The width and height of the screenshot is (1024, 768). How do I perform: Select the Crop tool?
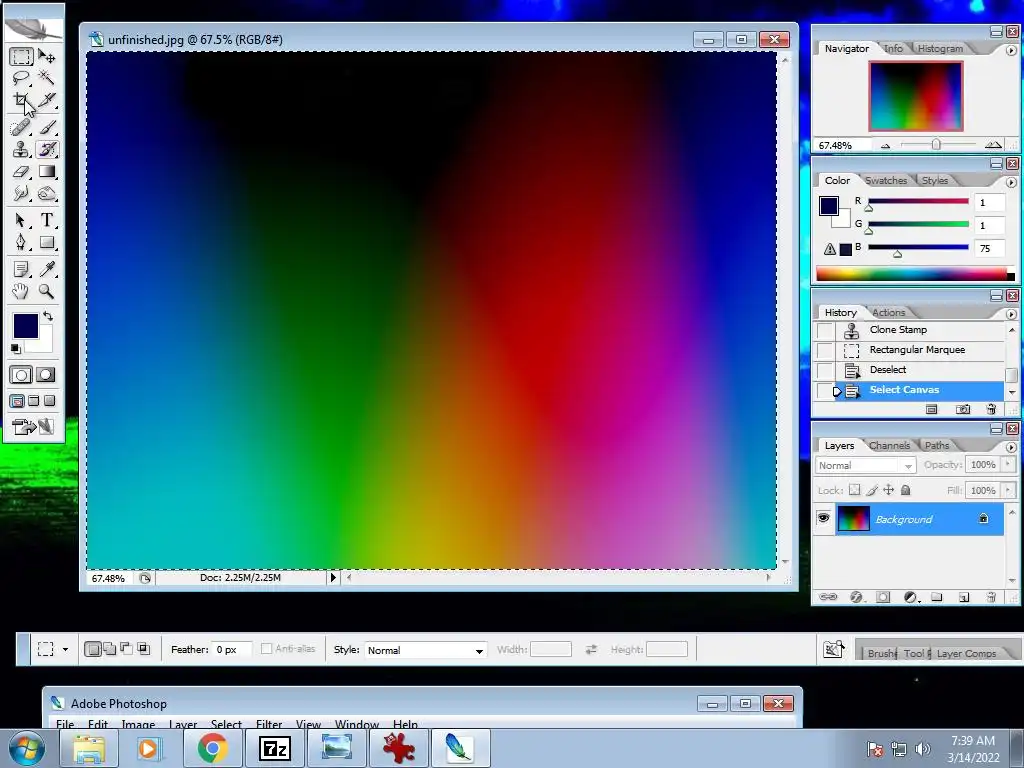[x=21, y=100]
